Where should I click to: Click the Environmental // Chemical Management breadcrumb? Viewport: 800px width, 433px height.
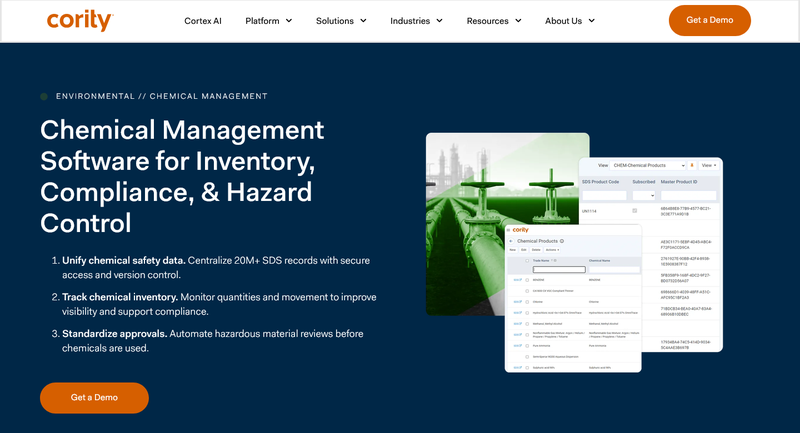point(161,96)
